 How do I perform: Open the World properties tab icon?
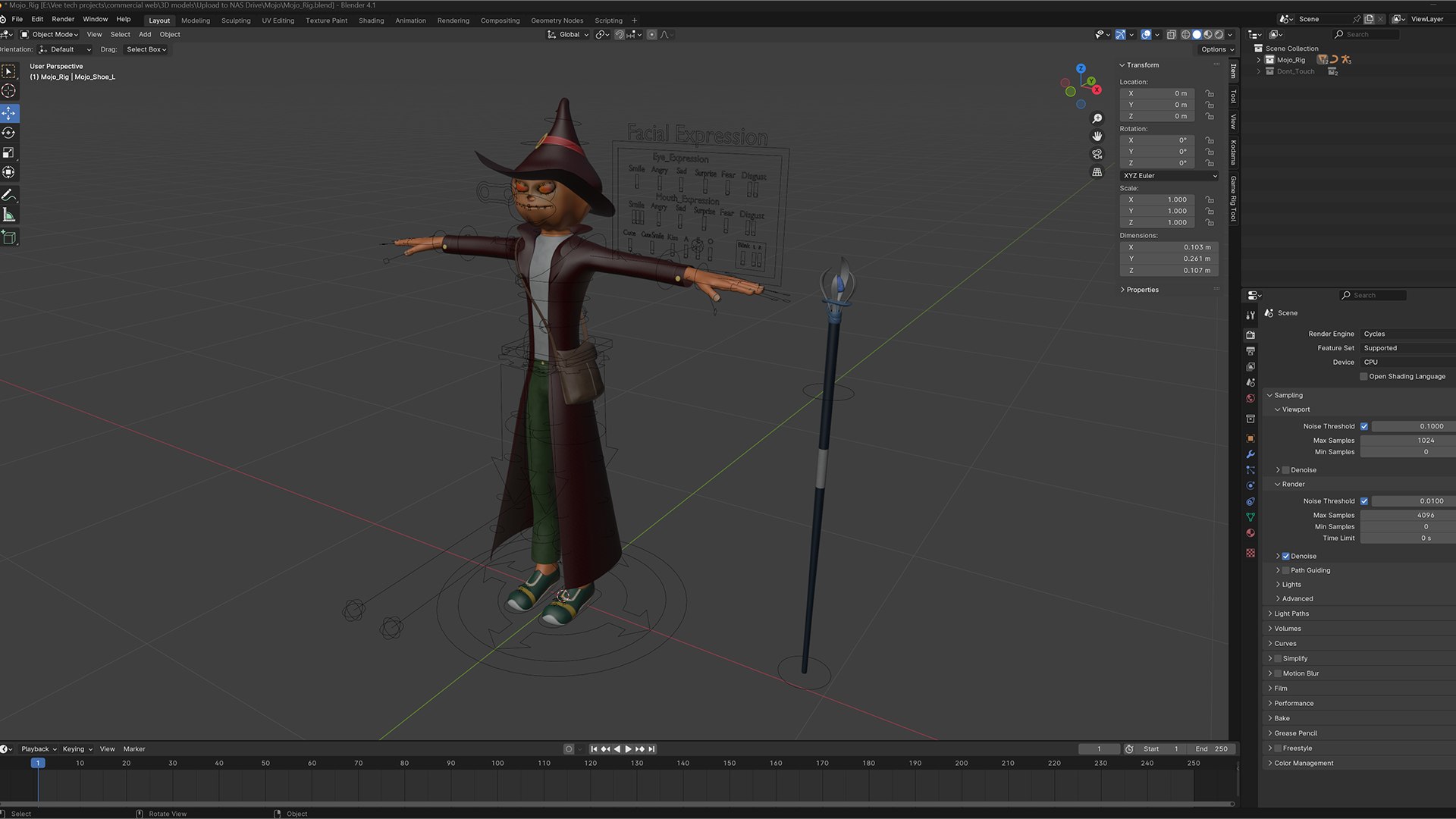[x=1250, y=399]
